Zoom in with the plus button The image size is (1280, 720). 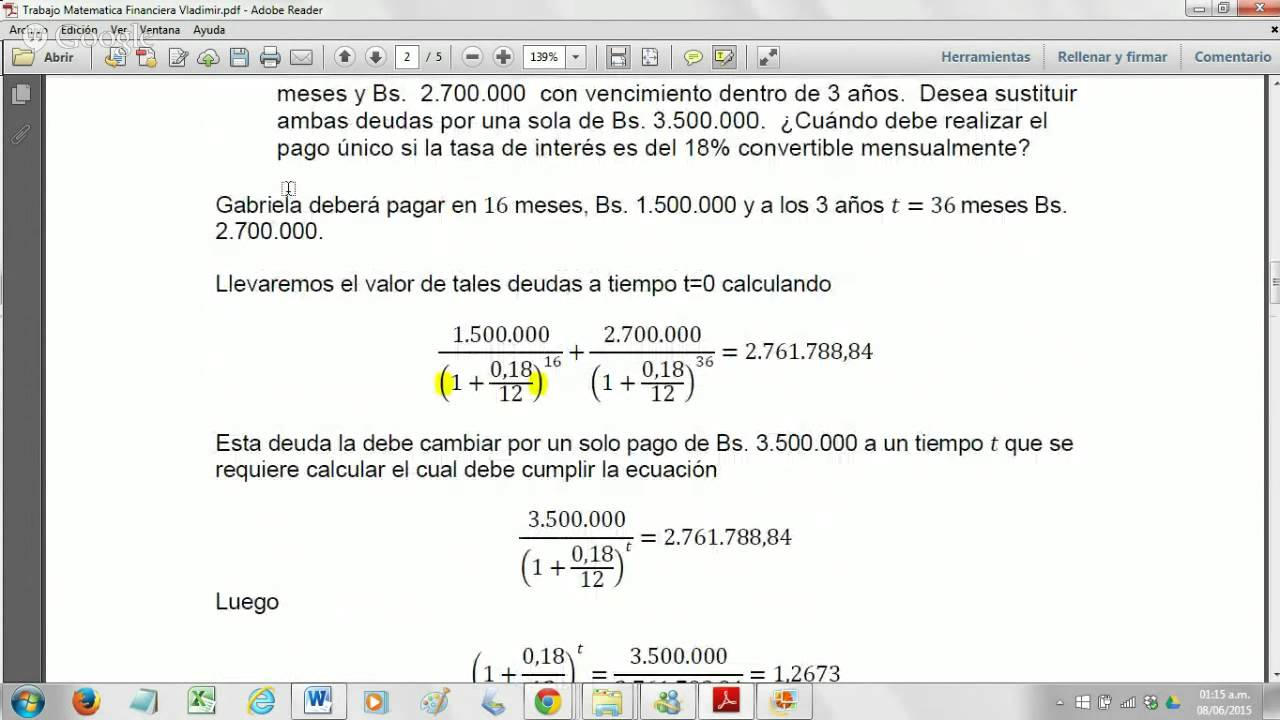[503, 57]
